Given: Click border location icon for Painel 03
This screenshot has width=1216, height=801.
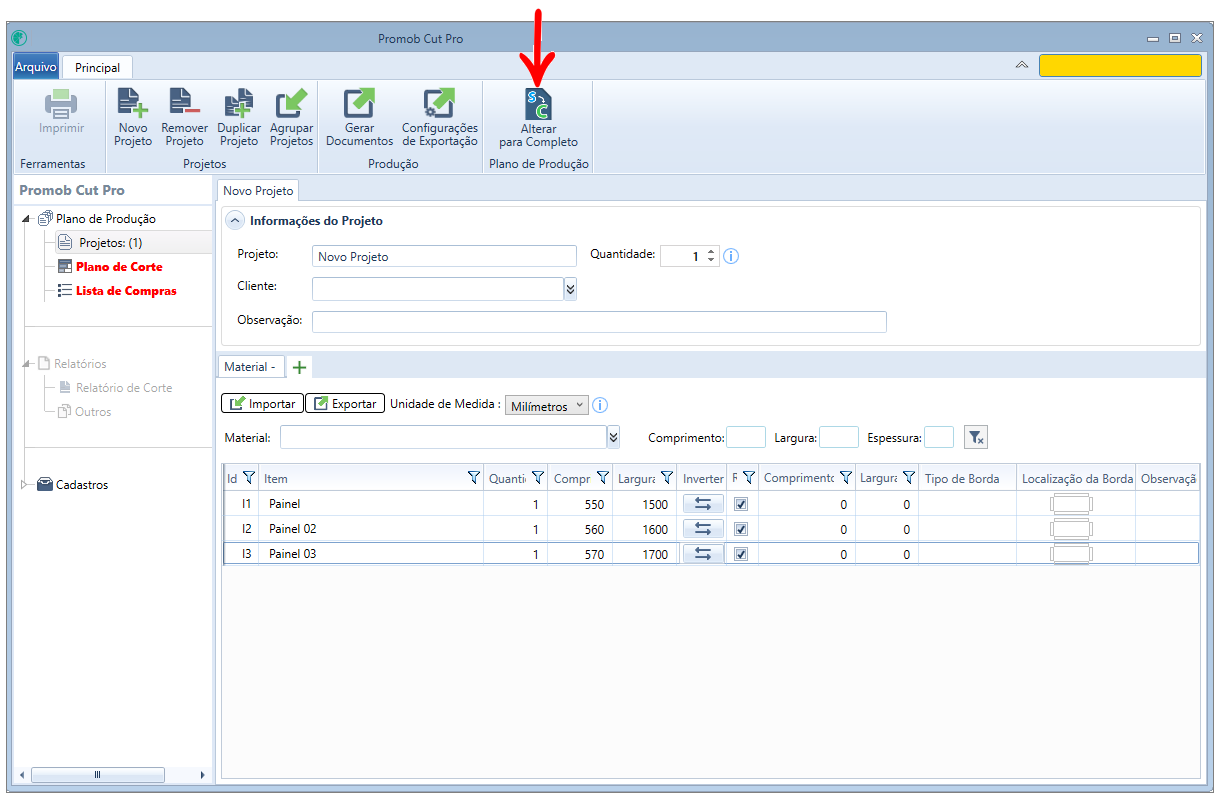Looking at the screenshot, I should tap(1071, 553).
